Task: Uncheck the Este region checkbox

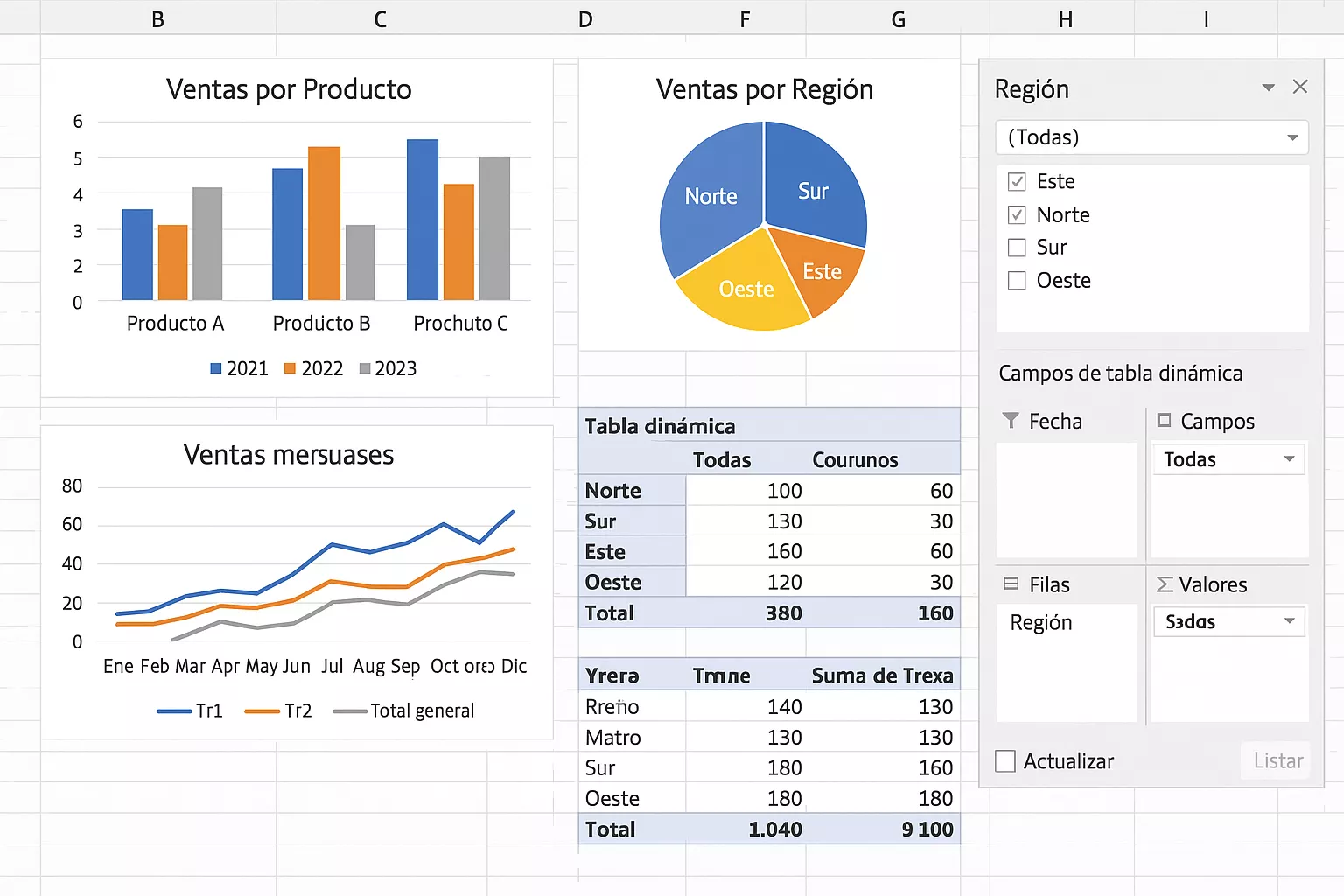Action: [x=1017, y=182]
